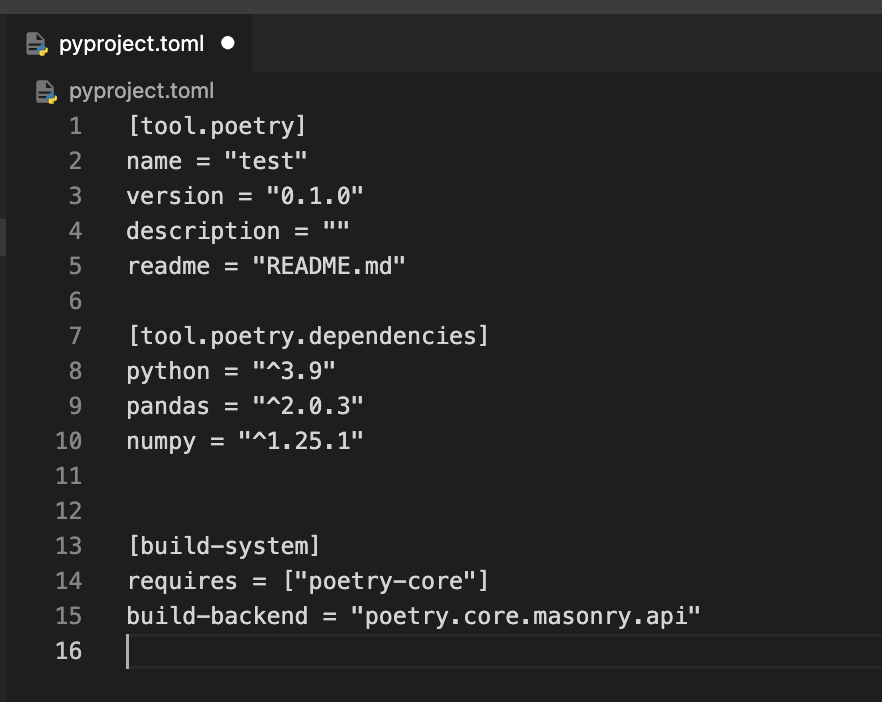This screenshot has width=882, height=702.
Task: Click the build-backend key on line 15
Action: click(217, 616)
